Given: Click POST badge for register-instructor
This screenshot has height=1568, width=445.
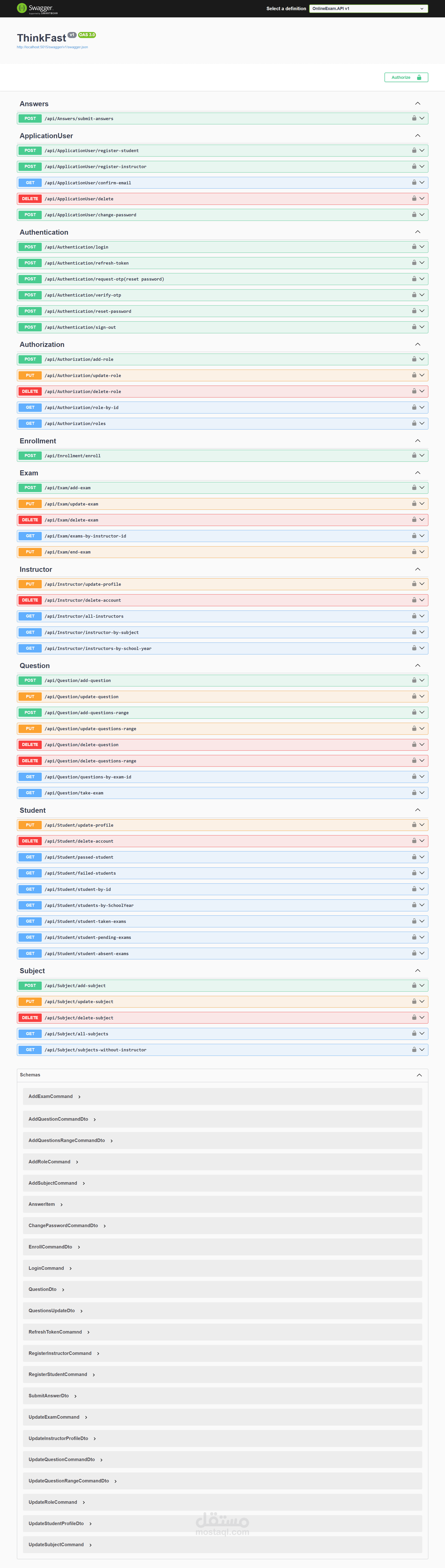Looking at the screenshot, I should click(x=30, y=166).
